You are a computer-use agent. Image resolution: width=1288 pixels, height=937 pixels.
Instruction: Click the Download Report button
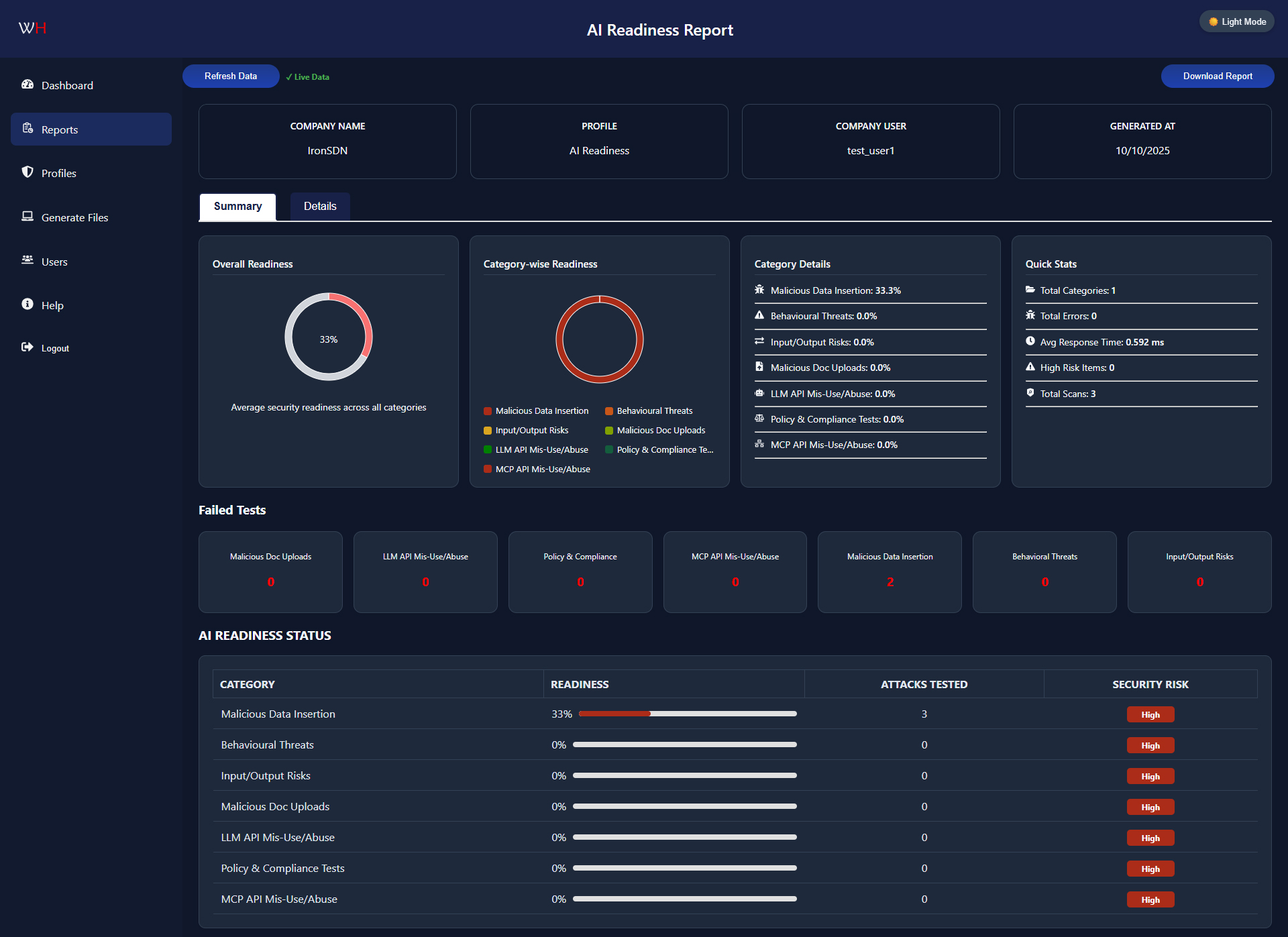click(1217, 76)
